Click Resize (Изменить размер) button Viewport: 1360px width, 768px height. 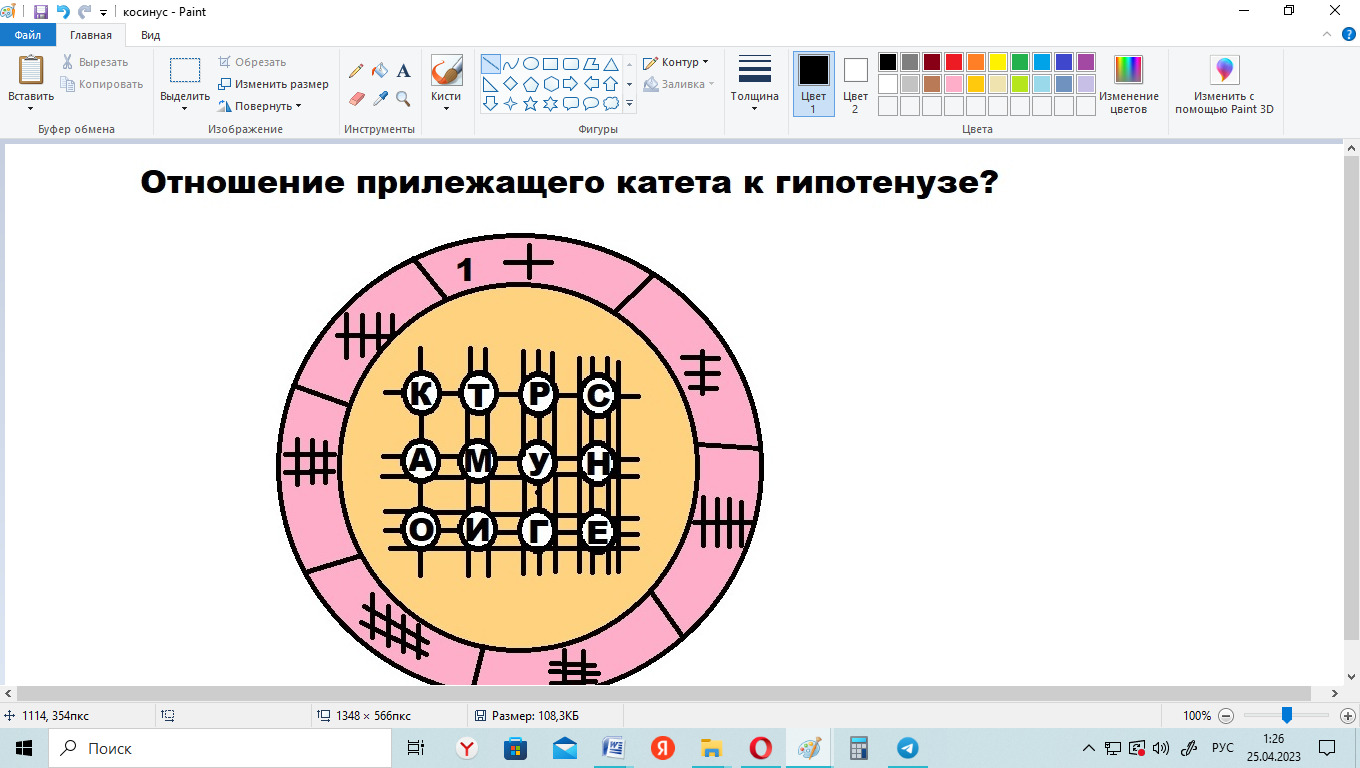(274, 84)
